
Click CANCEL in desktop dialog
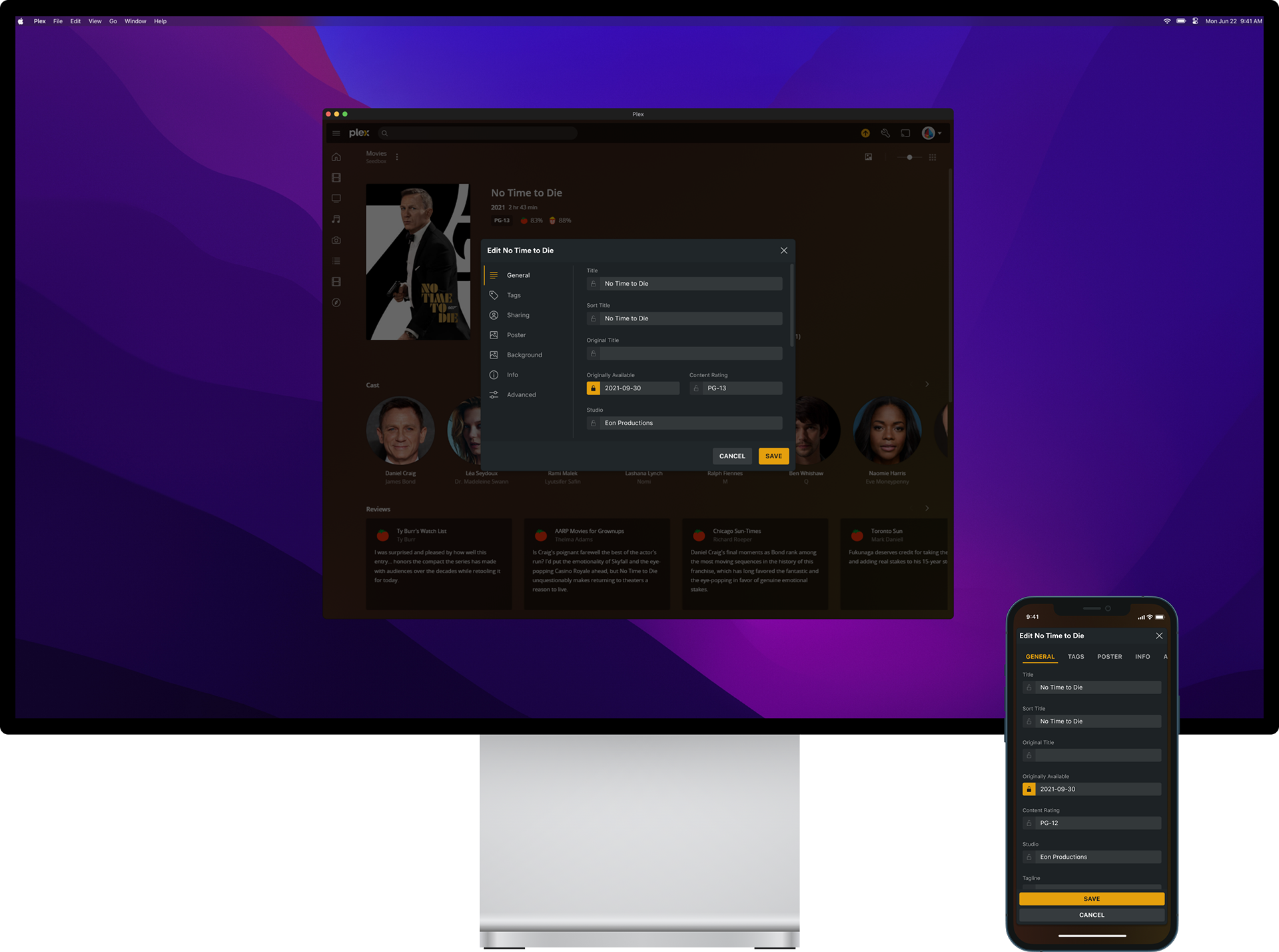[x=732, y=456]
